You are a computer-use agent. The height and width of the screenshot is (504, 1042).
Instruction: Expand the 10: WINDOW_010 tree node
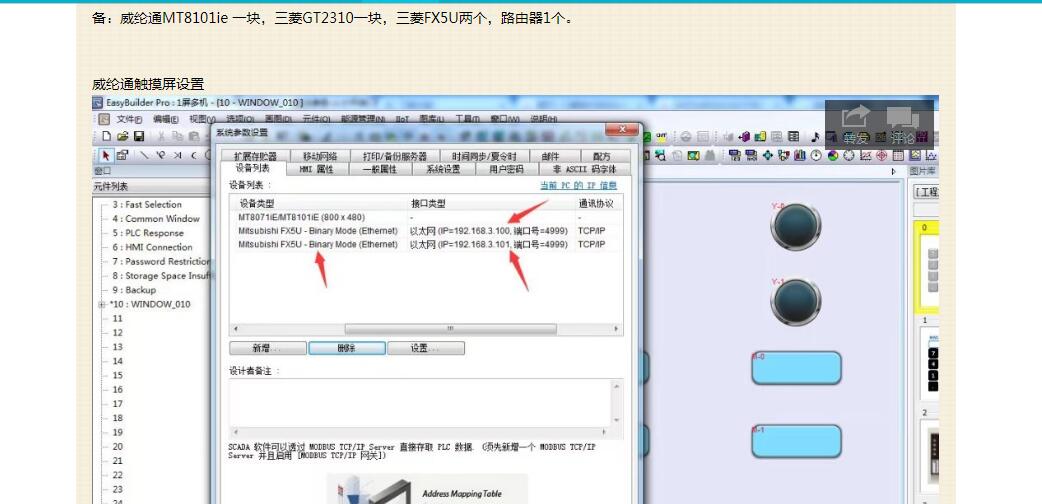click(x=101, y=304)
